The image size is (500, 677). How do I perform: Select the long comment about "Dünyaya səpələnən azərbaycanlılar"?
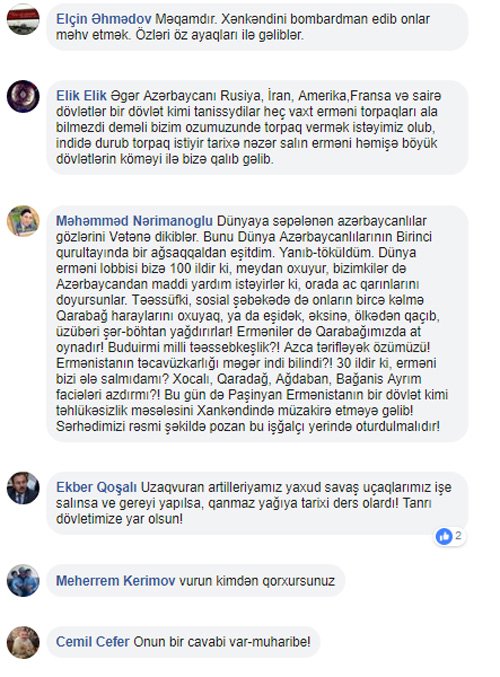click(257, 323)
